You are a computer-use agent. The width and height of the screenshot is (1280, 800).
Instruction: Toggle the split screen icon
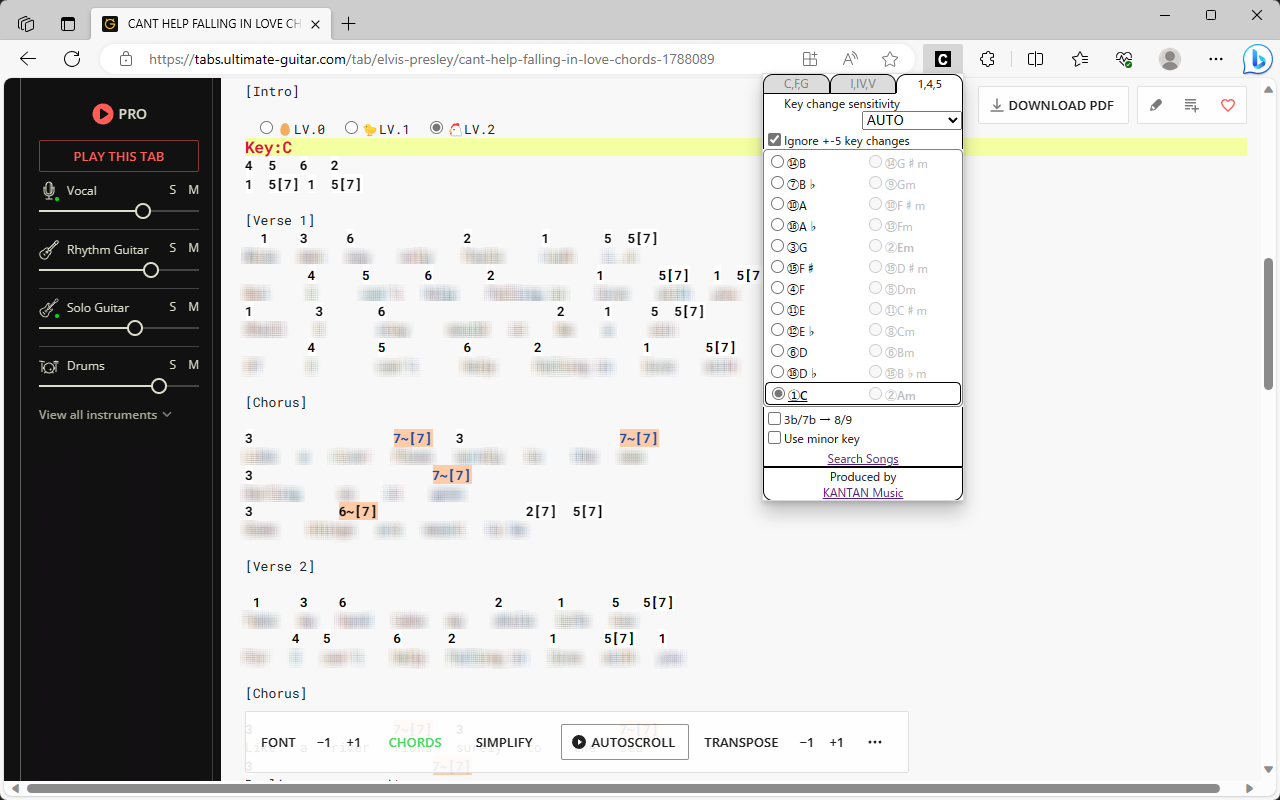[1035, 59]
